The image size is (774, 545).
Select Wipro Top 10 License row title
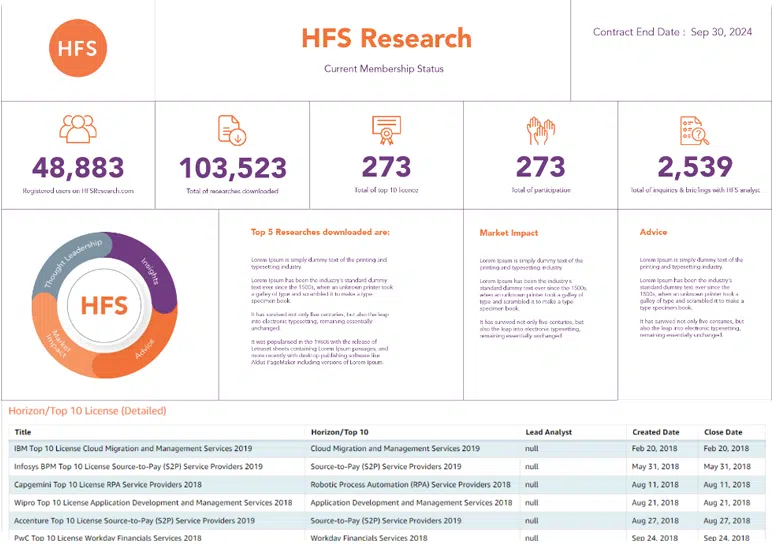coord(153,503)
